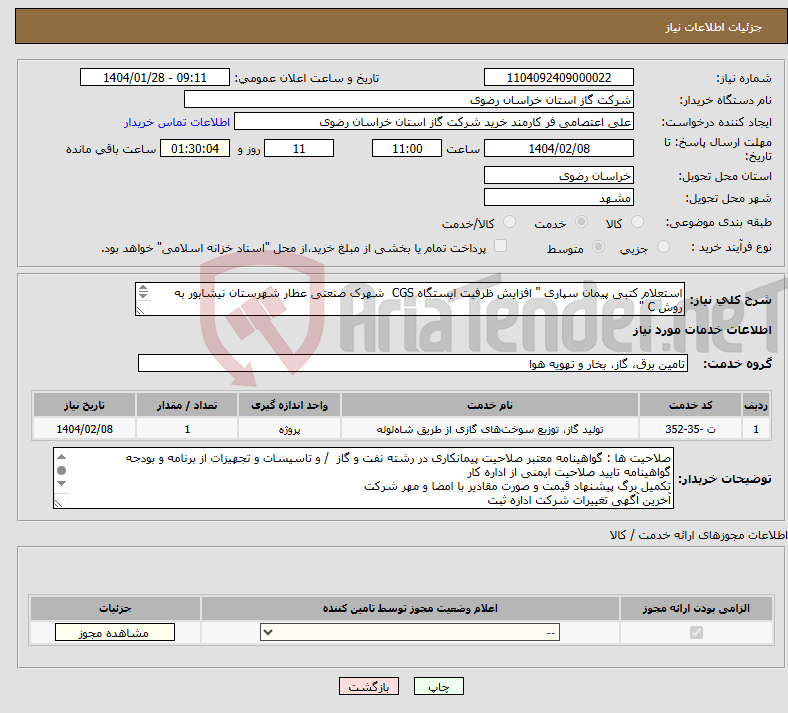Click the general need description text area
This screenshot has width=788, height=713.
pos(410,299)
